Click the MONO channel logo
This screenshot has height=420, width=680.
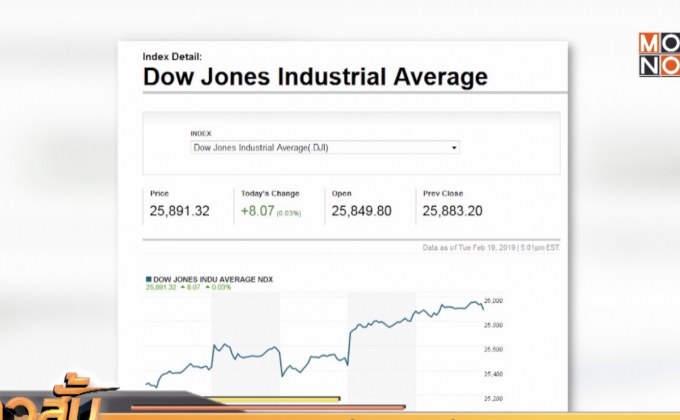659,54
